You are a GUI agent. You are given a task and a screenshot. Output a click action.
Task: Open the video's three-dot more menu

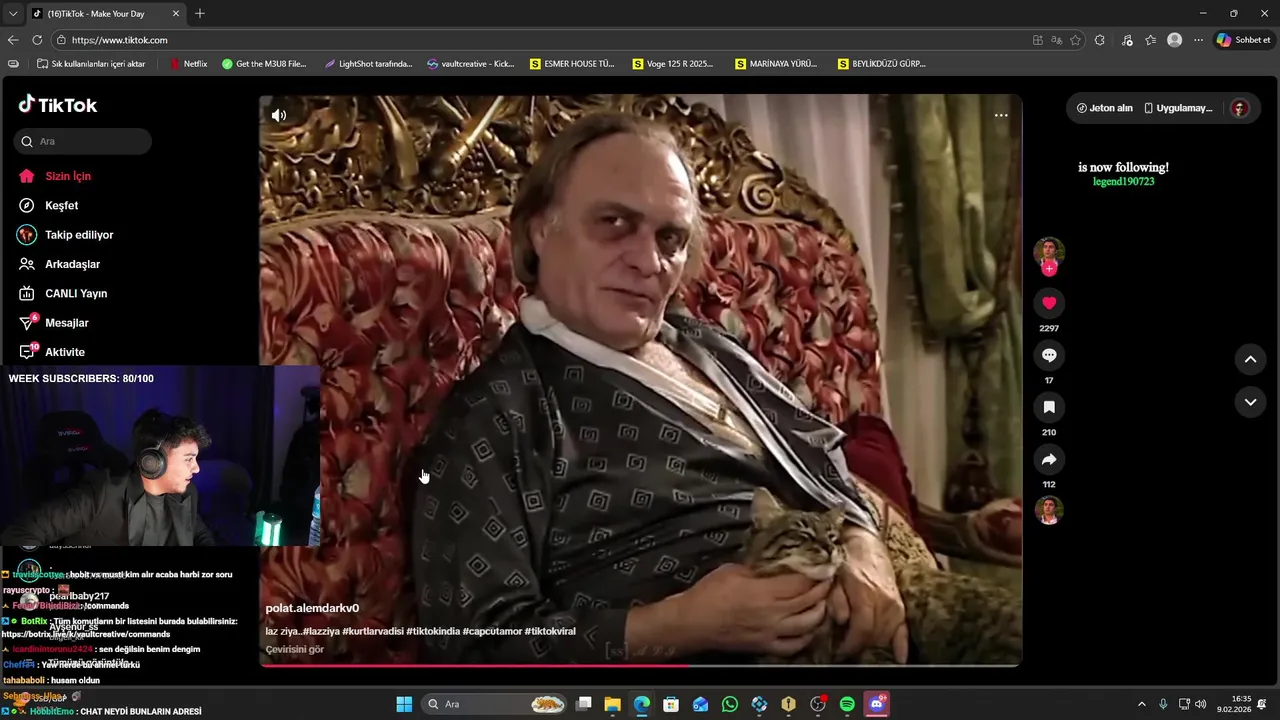tap(1001, 115)
